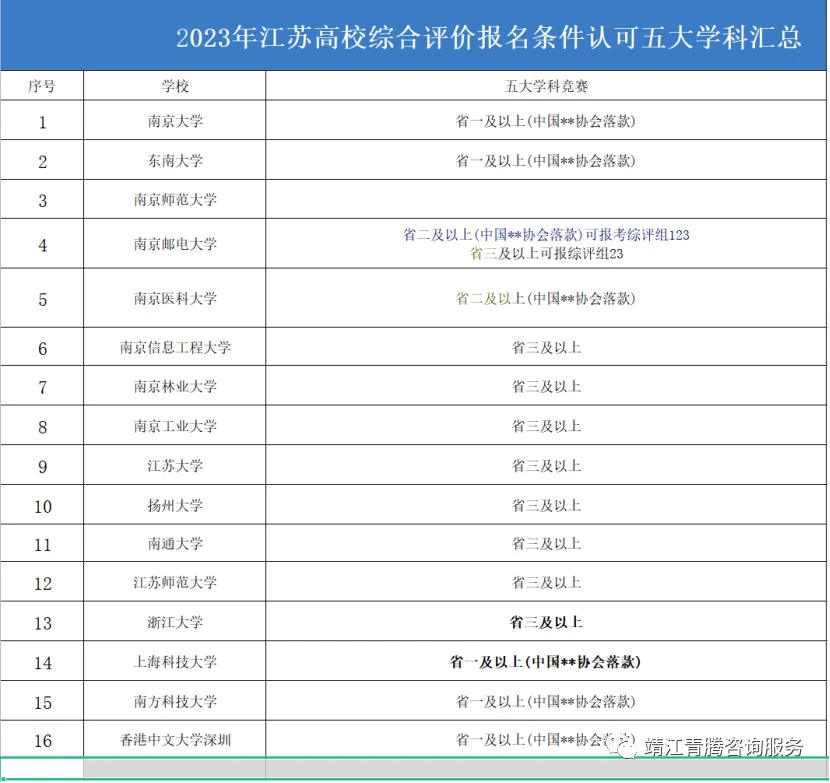Click serial number 16 cell

(x=42, y=740)
